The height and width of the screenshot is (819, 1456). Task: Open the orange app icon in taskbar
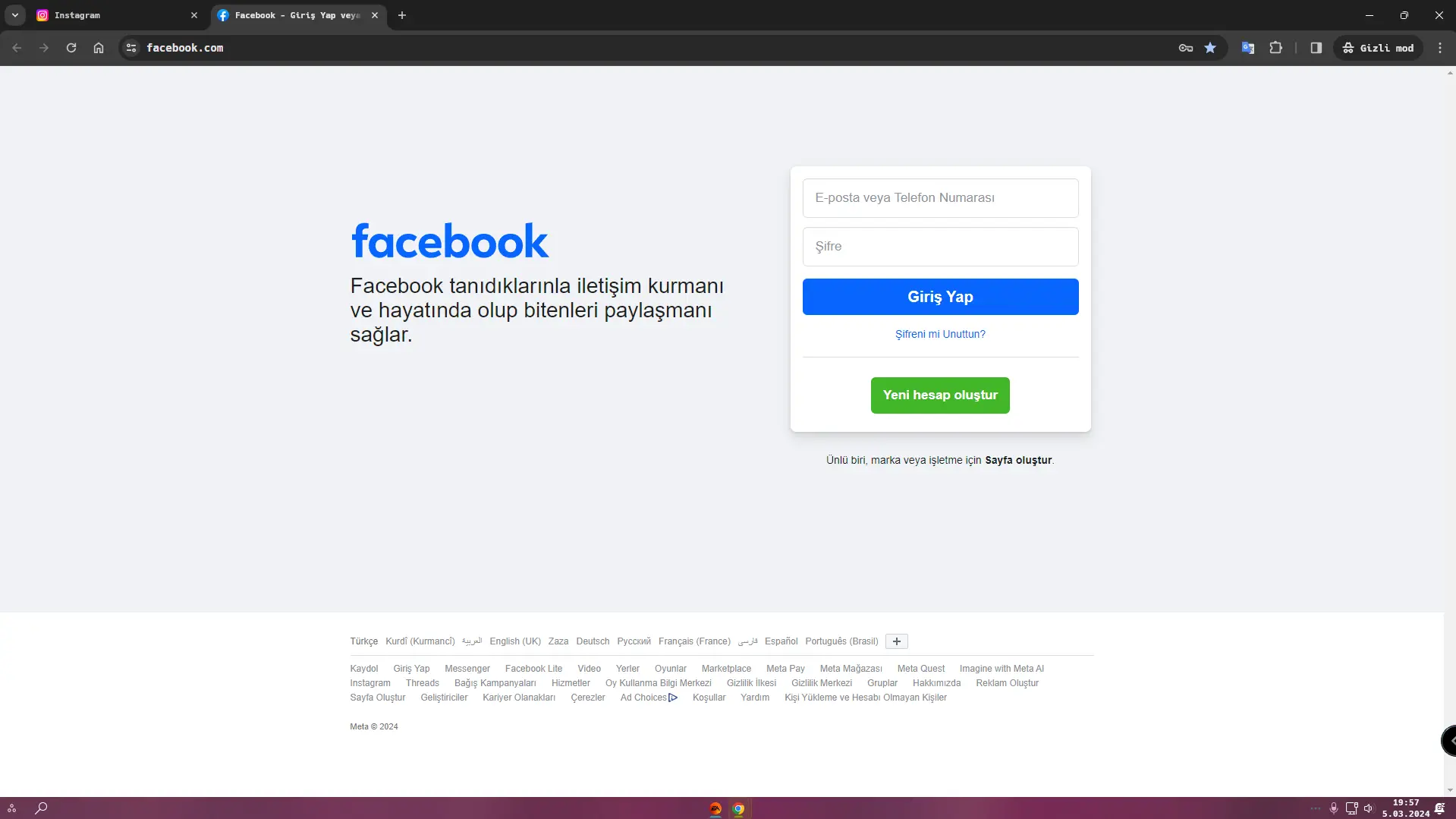click(x=715, y=808)
